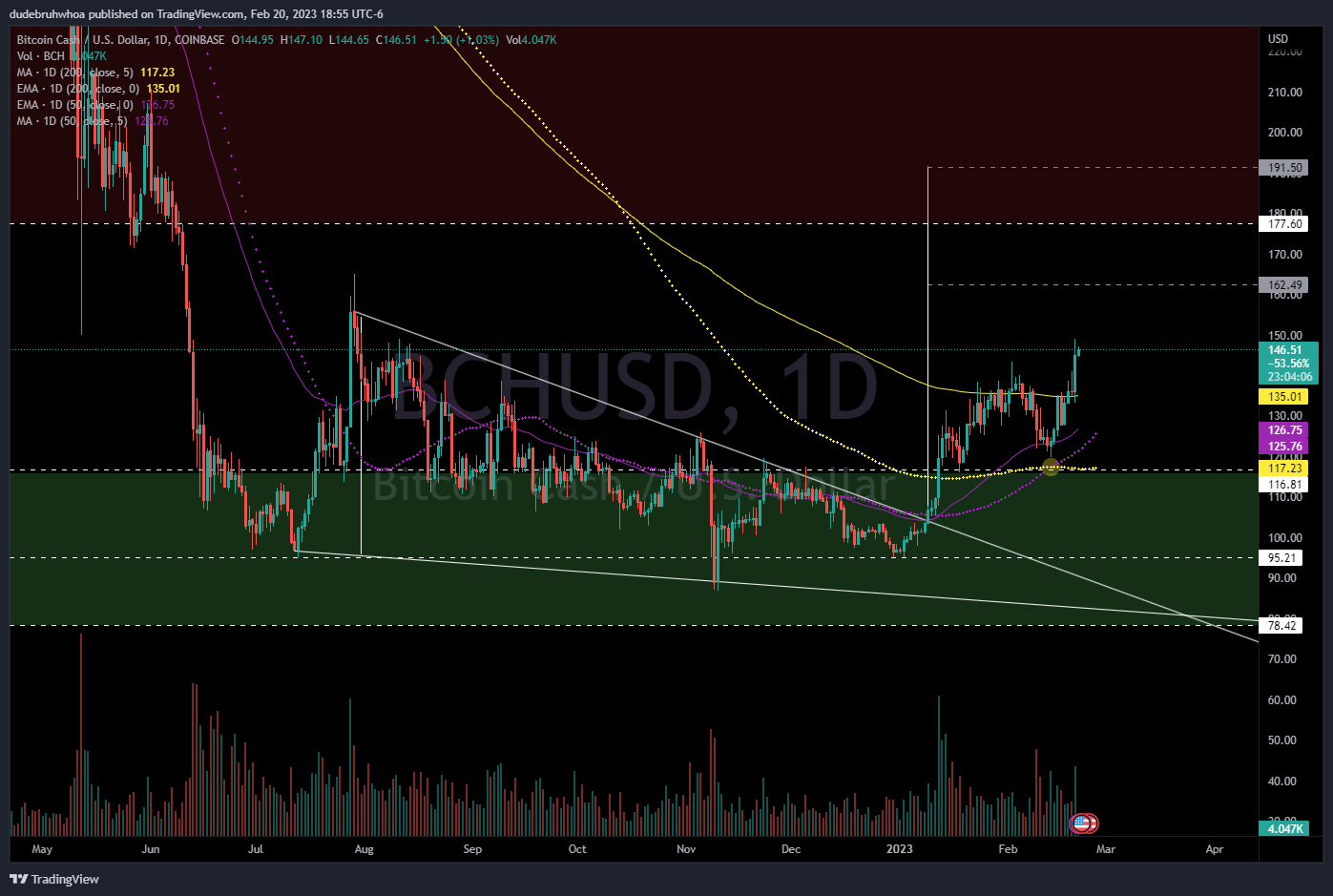Click the 95.21 price level label
The width and height of the screenshot is (1333, 896).
pos(1282,558)
